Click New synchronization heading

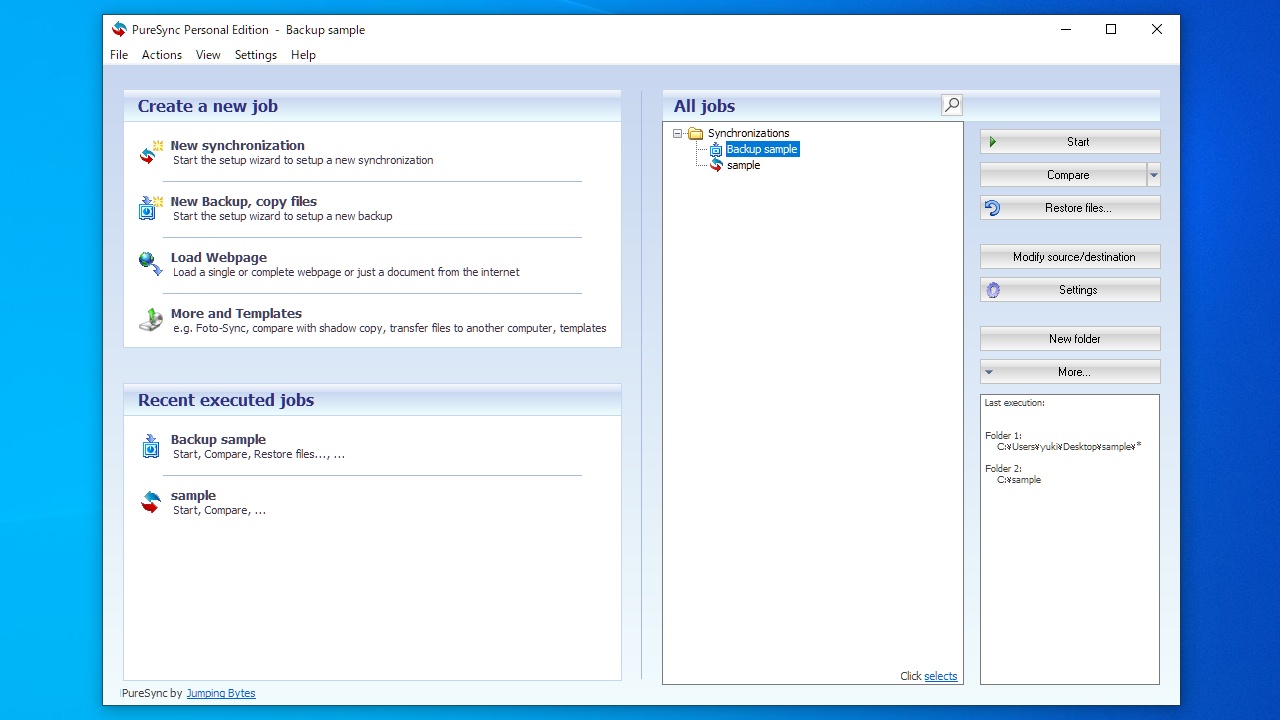pos(237,145)
